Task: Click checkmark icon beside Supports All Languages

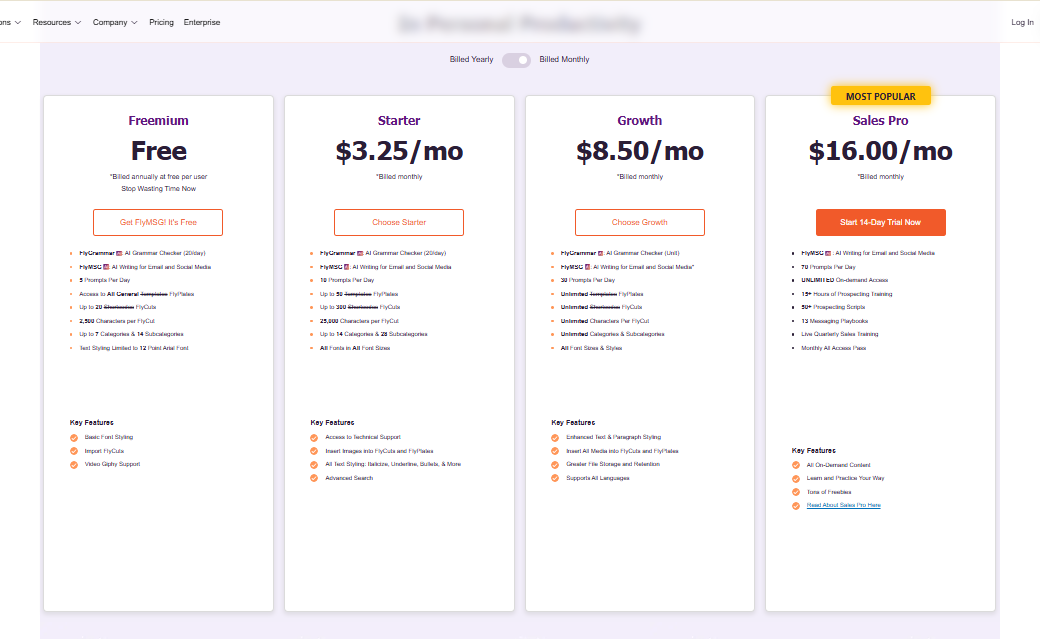Action: coord(555,478)
